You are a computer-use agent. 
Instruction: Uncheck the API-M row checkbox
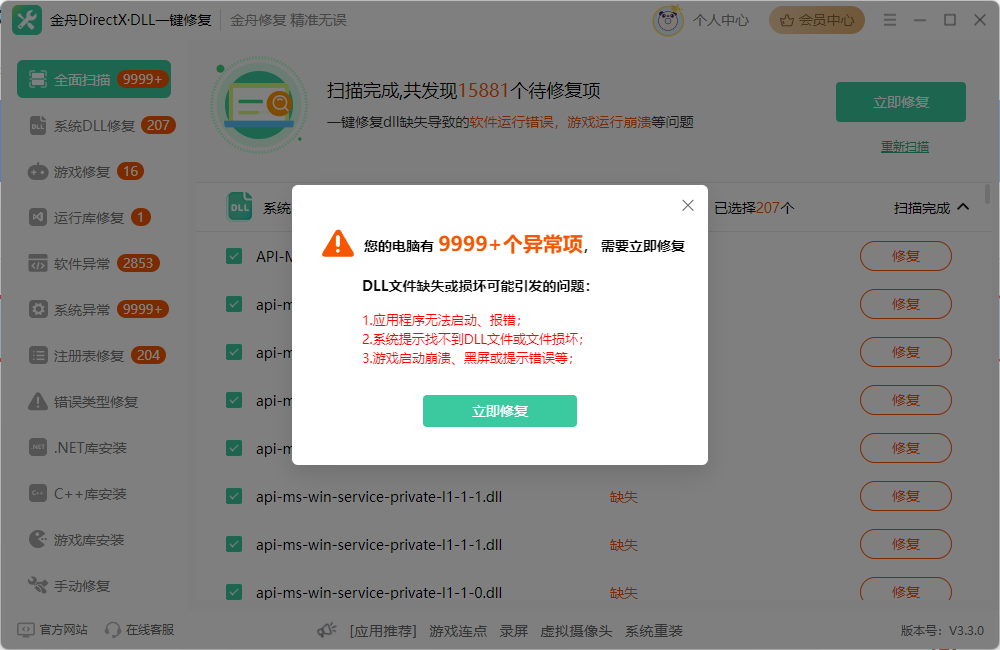coord(234,256)
